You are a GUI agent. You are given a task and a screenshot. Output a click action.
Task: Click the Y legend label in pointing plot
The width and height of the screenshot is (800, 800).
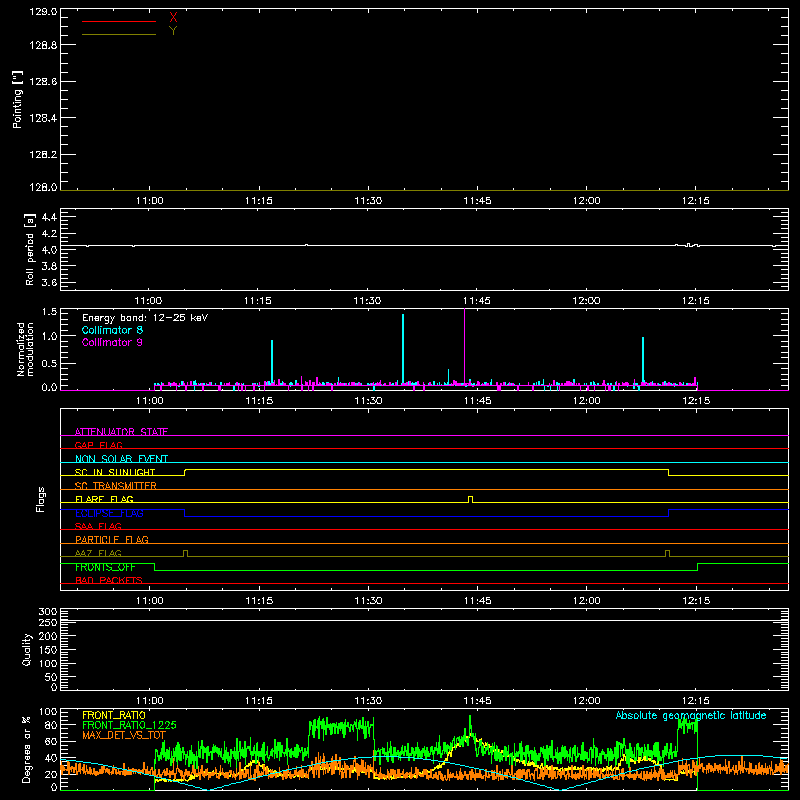[x=173, y=31]
